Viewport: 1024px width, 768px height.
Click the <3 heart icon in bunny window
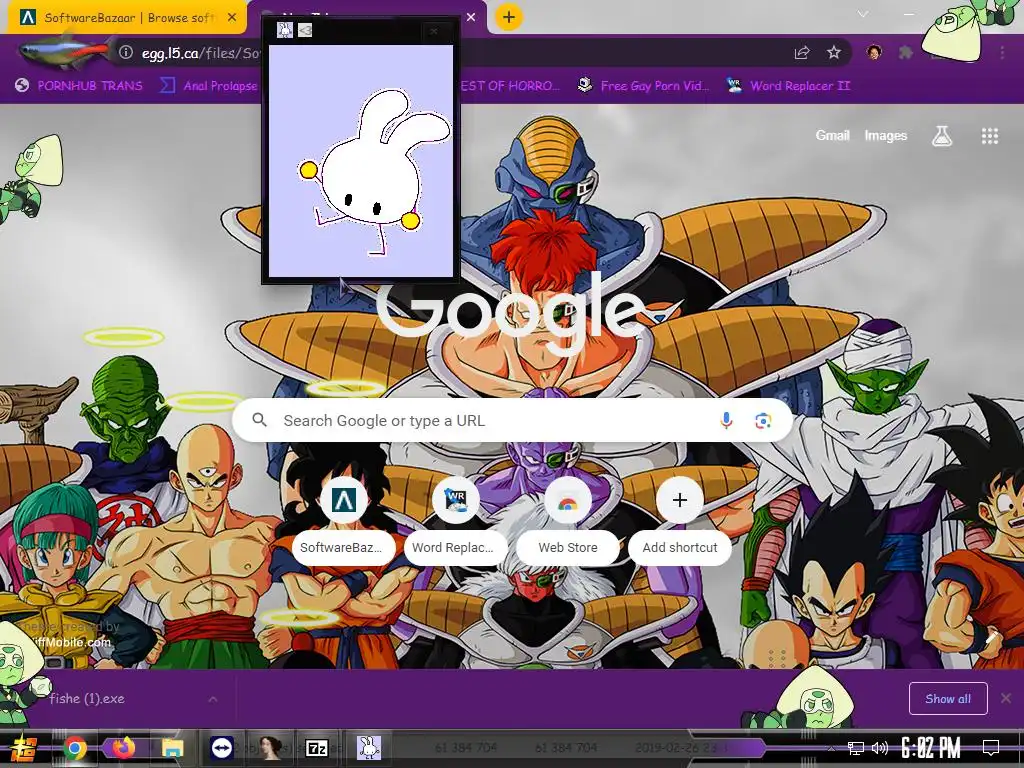tap(305, 30)
